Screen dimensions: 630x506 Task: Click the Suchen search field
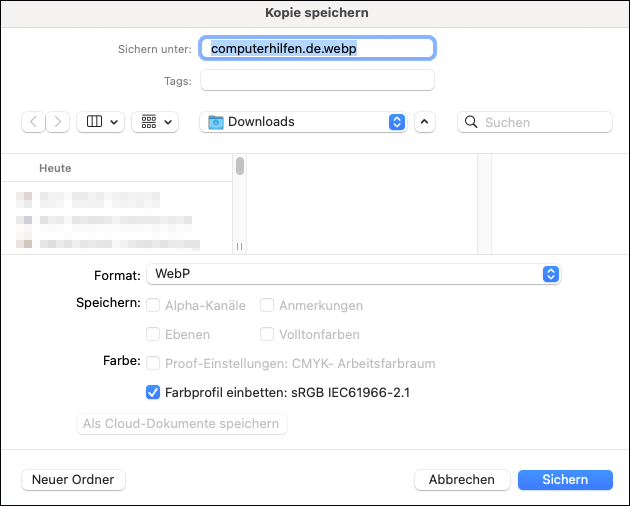535,122
